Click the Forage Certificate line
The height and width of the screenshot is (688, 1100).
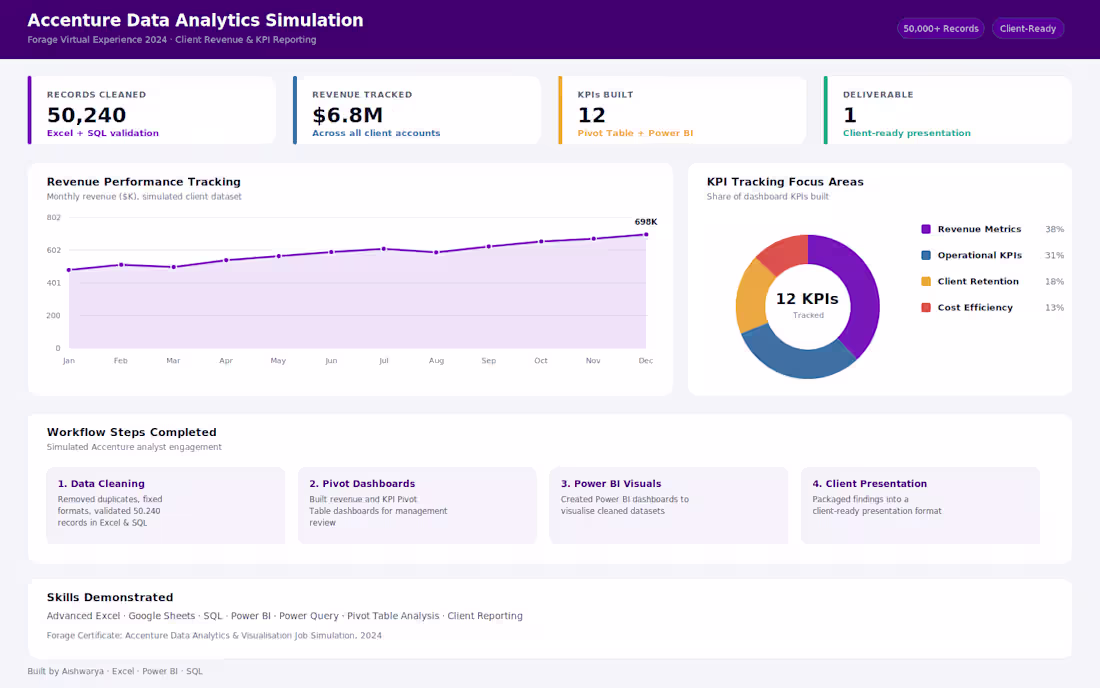click(x=214, y=635)
